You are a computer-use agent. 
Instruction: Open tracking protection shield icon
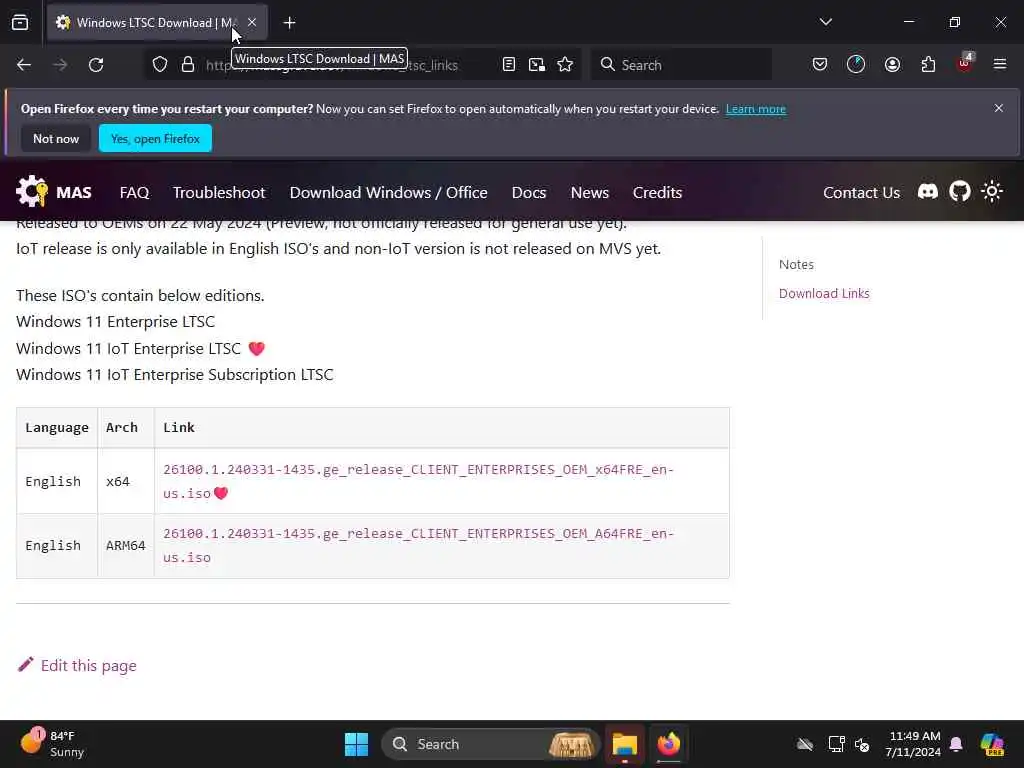click(160, 65)
